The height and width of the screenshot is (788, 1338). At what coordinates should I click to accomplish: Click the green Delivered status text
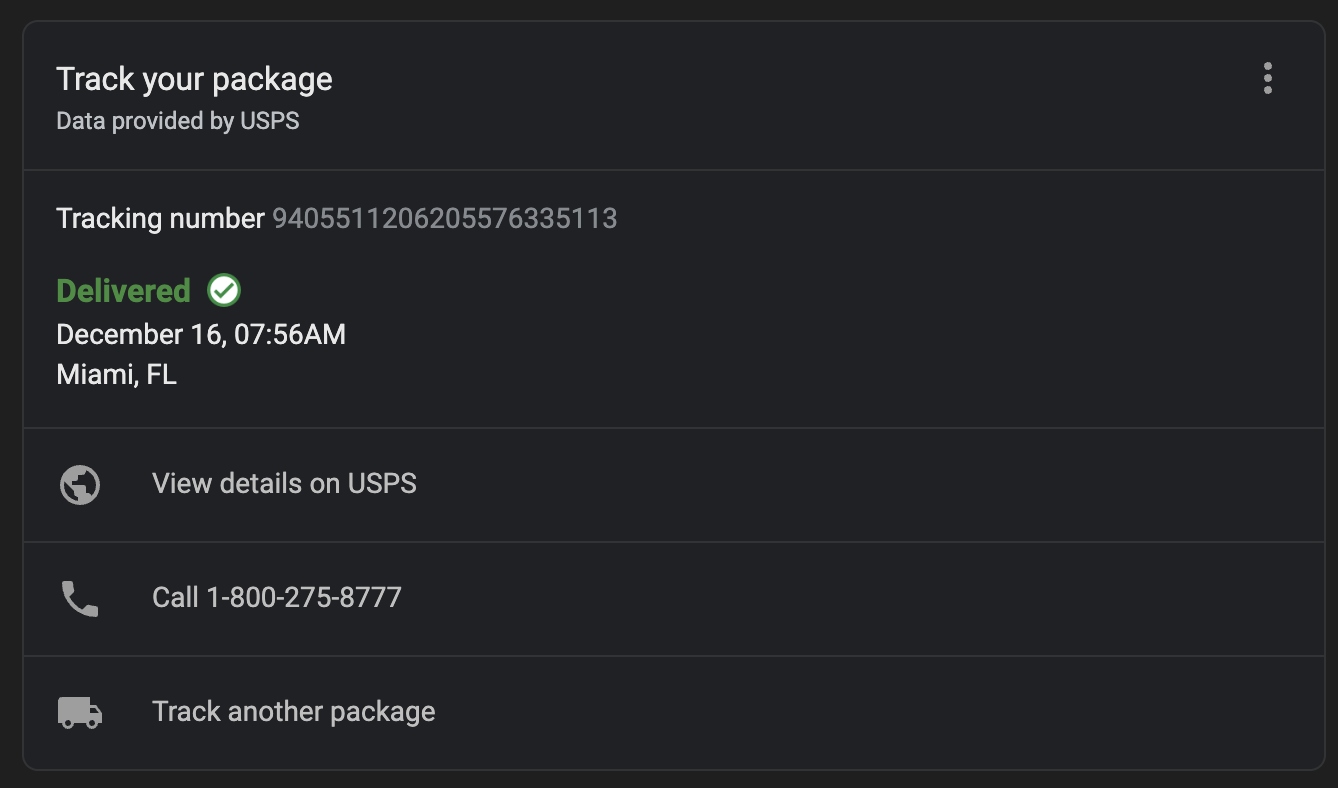pos(123,291)
